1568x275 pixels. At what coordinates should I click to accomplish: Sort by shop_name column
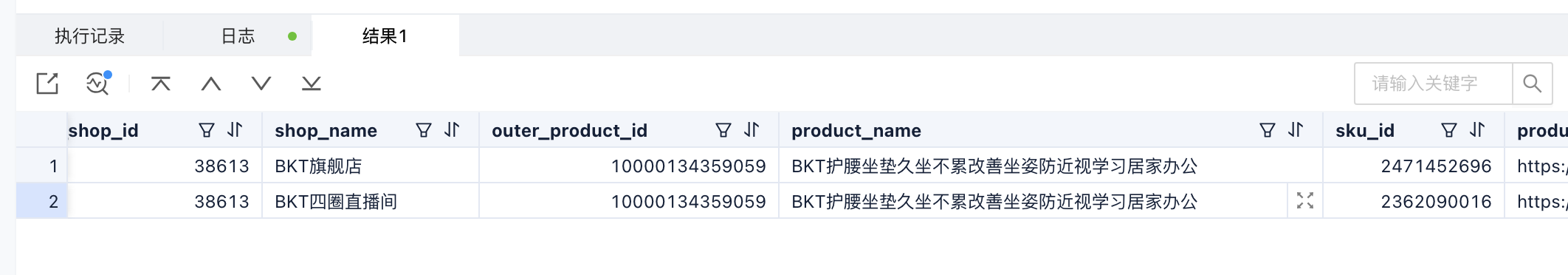(452, 131)
